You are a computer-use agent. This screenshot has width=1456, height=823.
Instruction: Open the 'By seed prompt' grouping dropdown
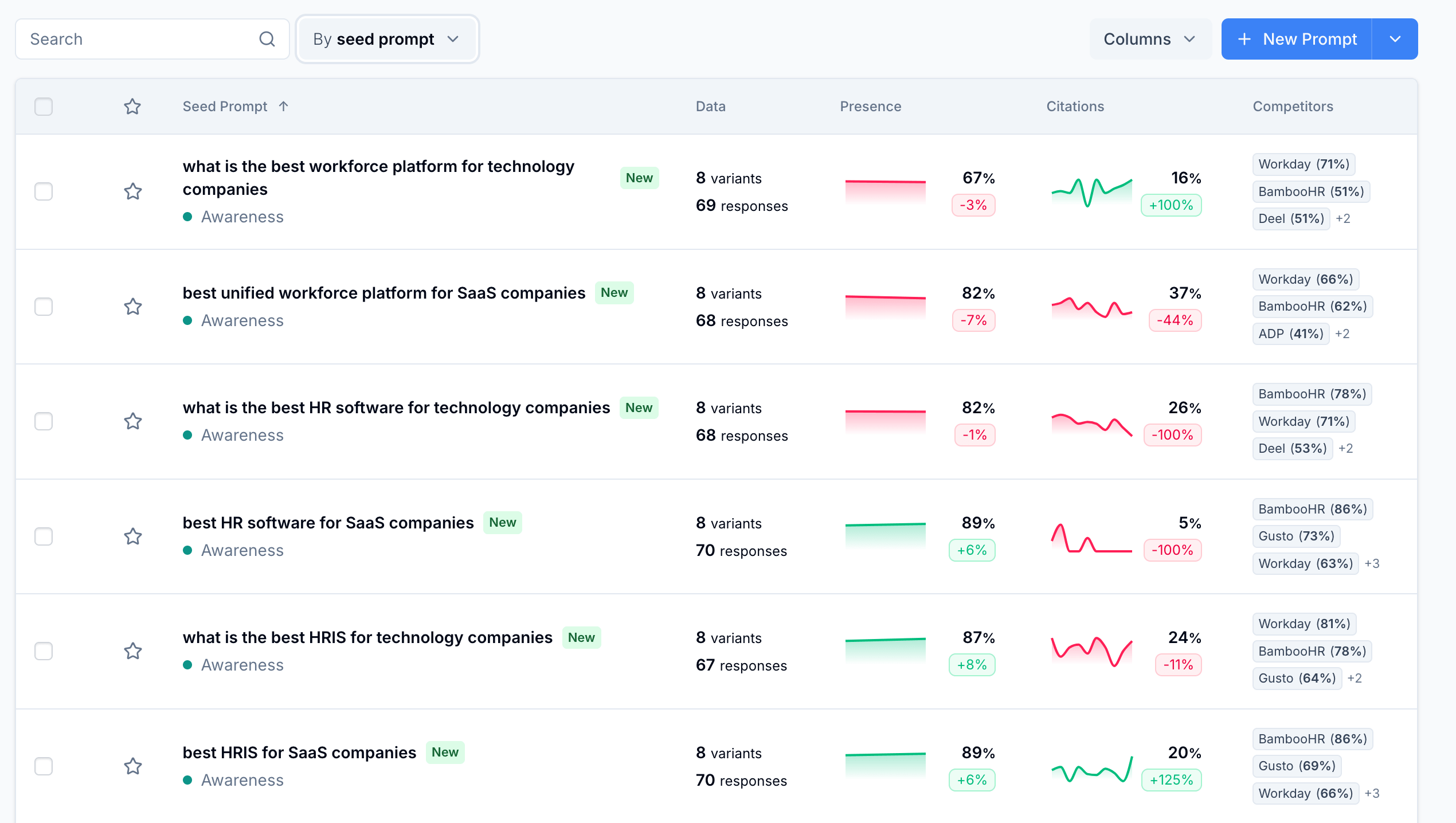(x=387, y=39)
